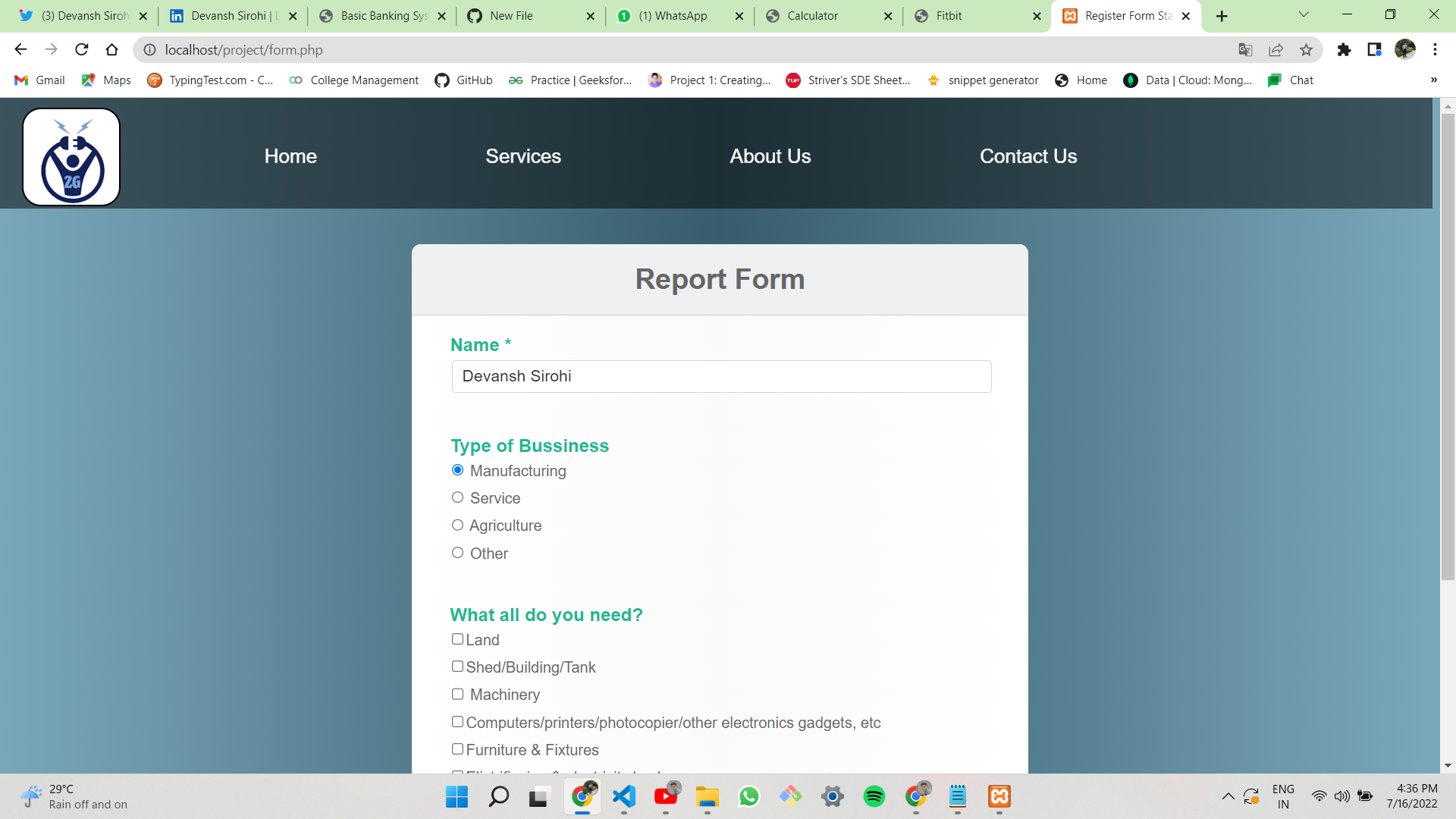Click the share icon in the address bar
Screen dimensions: 1456x819
tap(1276, 49)
